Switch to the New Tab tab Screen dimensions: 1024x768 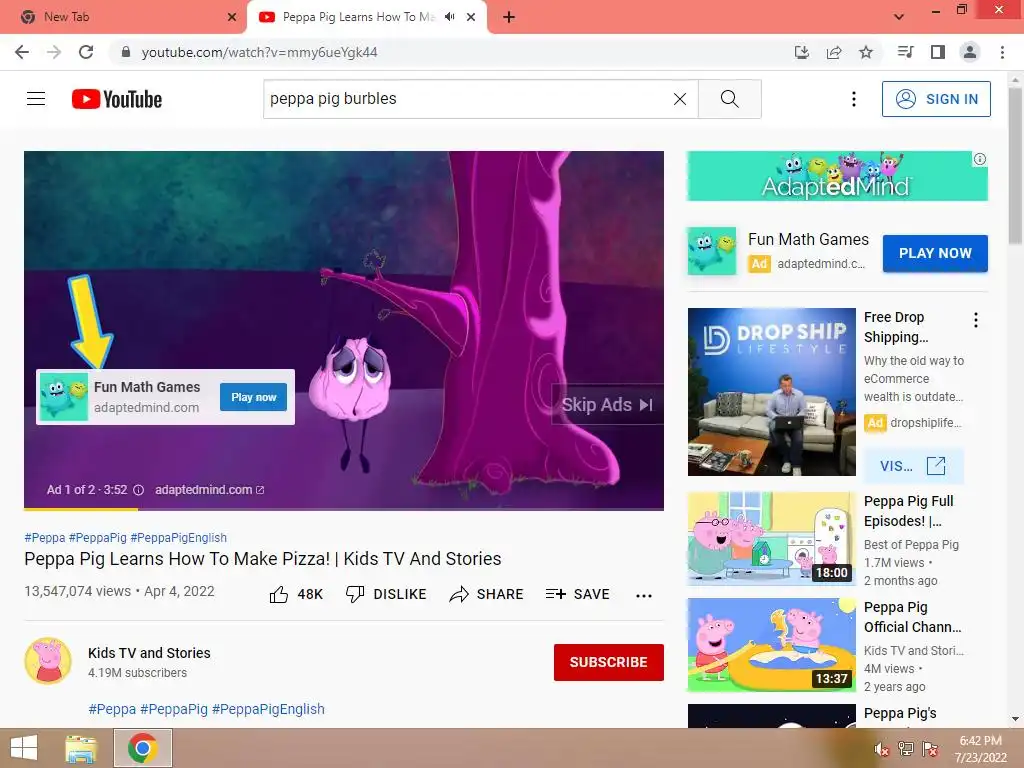[x=122, y=17]
